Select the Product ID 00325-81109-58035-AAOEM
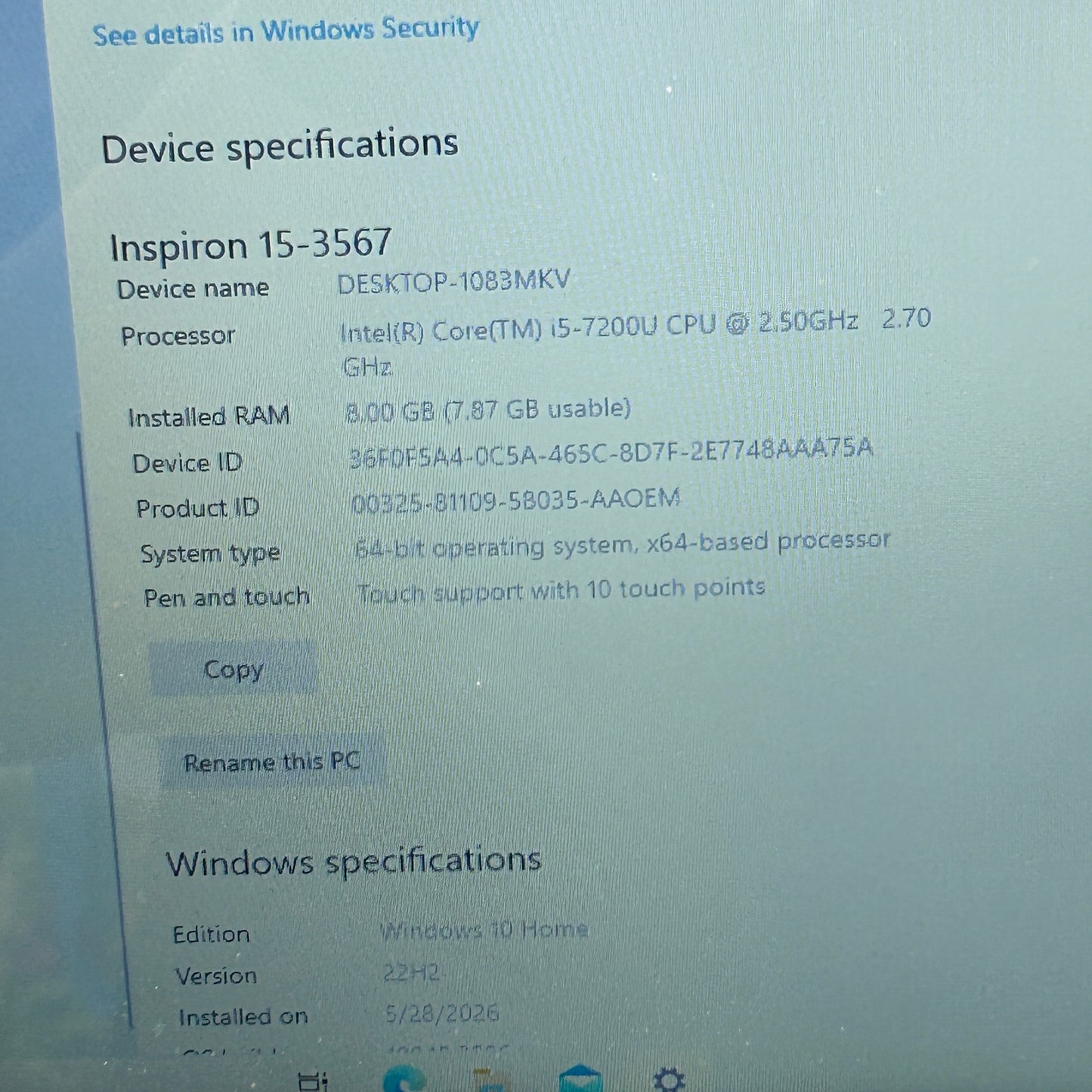This screenshot has width=1092, height=1092. point(516,501)
